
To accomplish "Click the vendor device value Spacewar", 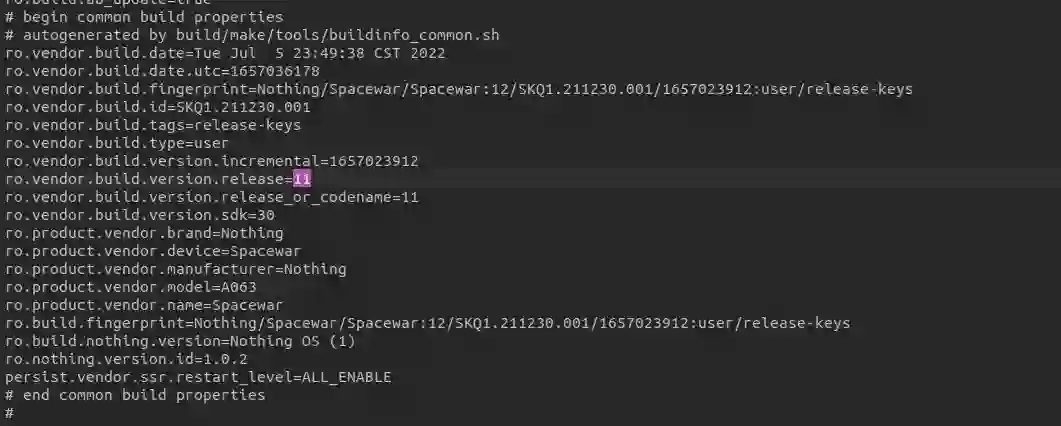I will [x=265, y=251].
